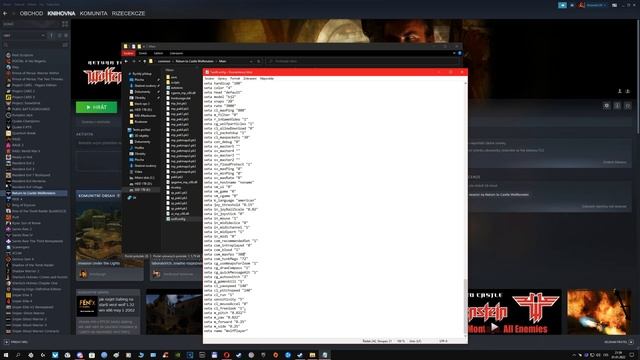Open the Zobrazení ribbon tab in File Explorer

[x=176, y=53]
